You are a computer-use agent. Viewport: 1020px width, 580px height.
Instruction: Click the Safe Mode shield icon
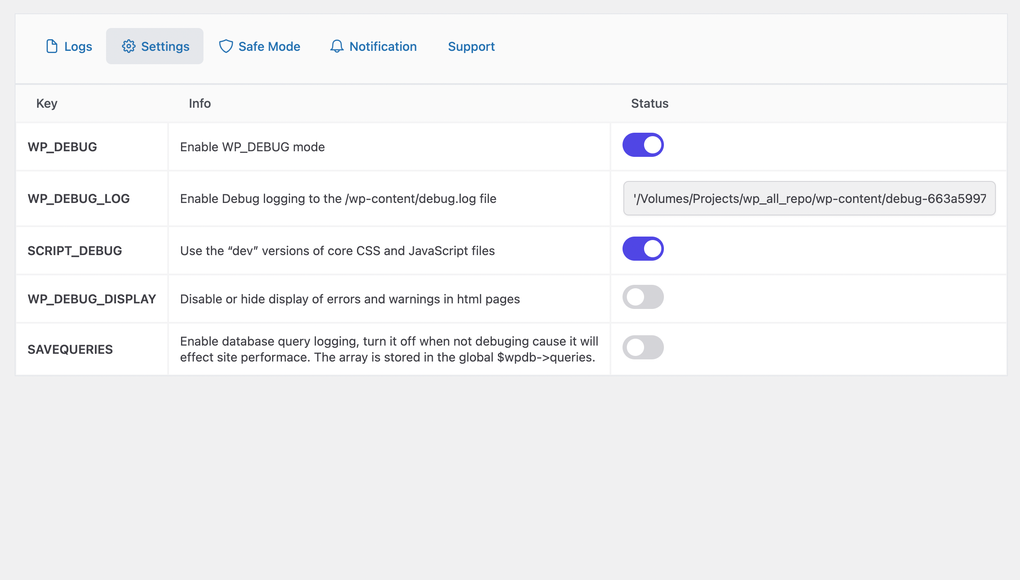click(225, 46)
